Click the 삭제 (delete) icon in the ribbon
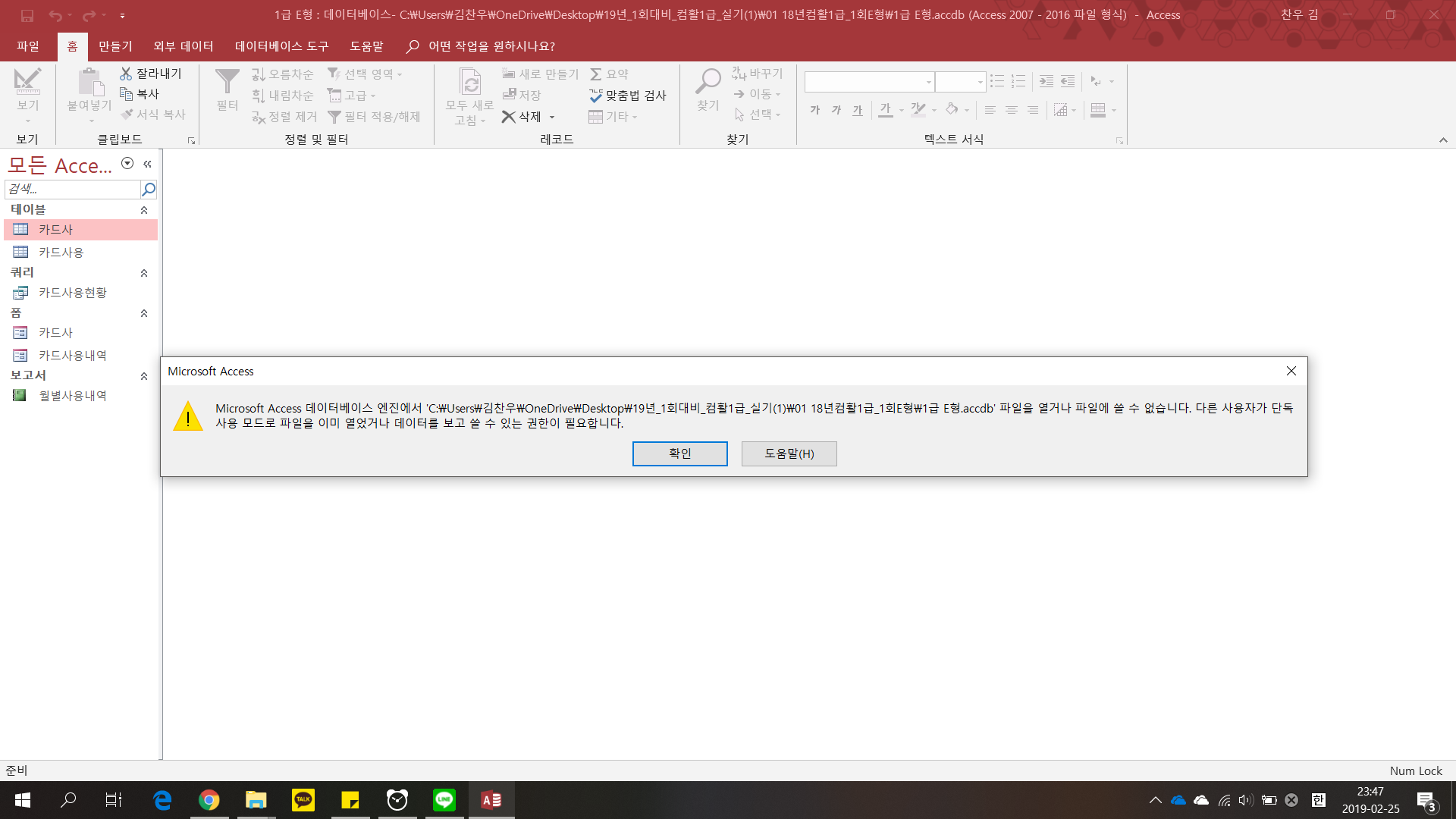The image size is (1456, 819). click(x=509, y=117)
